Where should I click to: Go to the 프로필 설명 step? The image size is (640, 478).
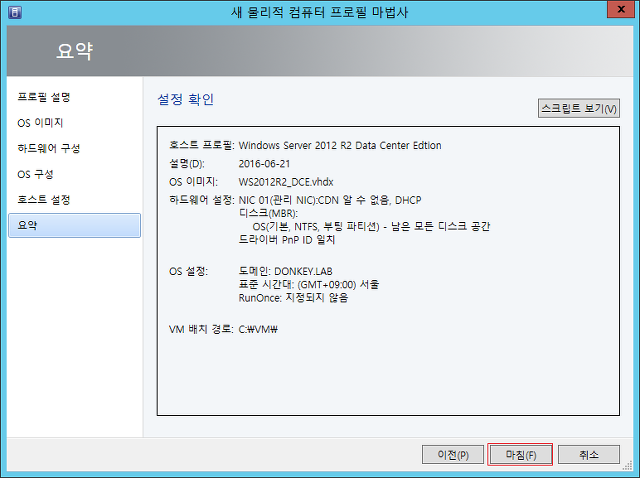pos(44,97)
